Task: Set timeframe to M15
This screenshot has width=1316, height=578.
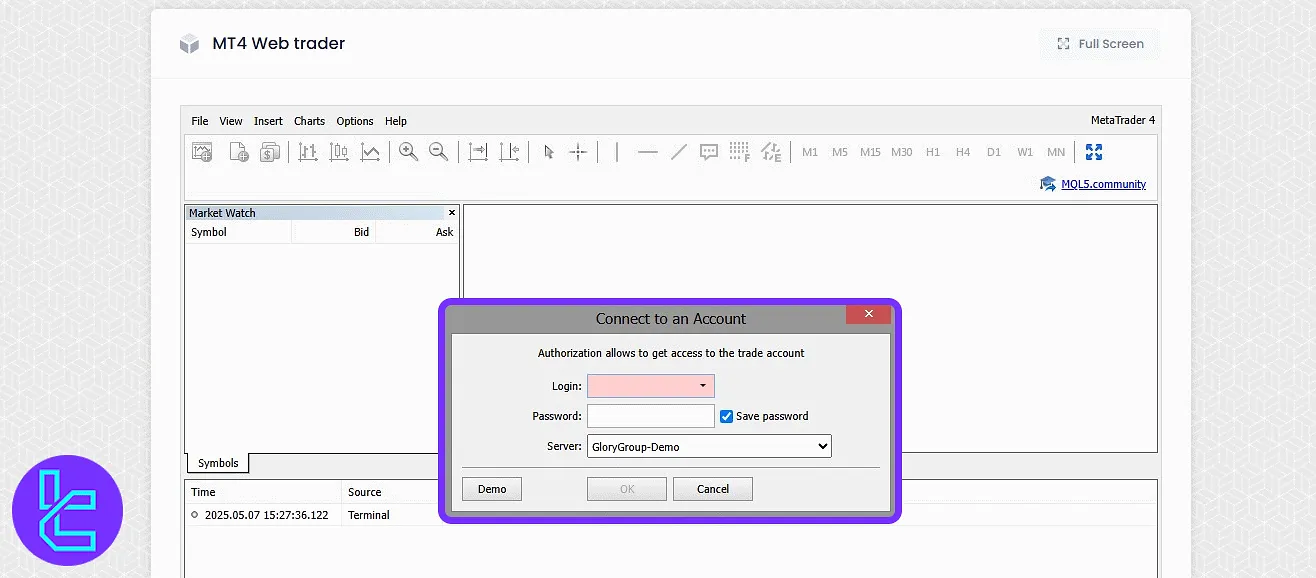Action: pyautogui.click(x=870, y=152)
